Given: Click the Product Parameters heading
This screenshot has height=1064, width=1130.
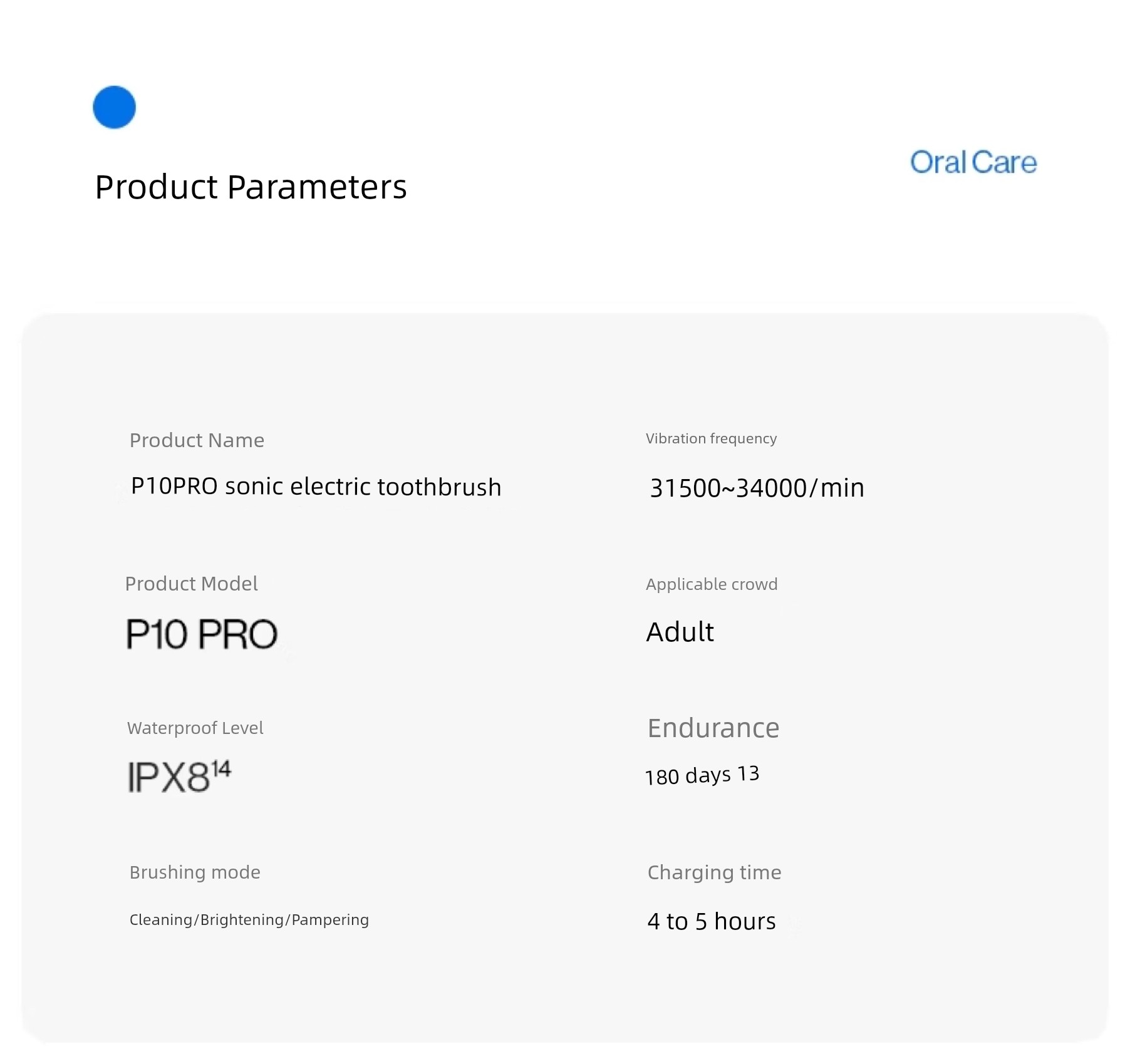Looking at the screenshot, I should 251,187.
